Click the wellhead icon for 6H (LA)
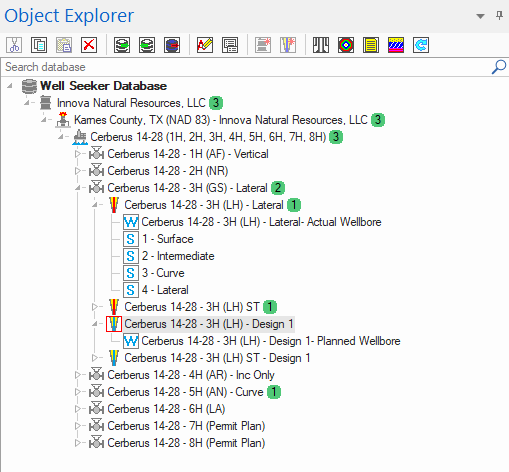The height and width of the screenshot is (472, 509). tap(97, 408)
